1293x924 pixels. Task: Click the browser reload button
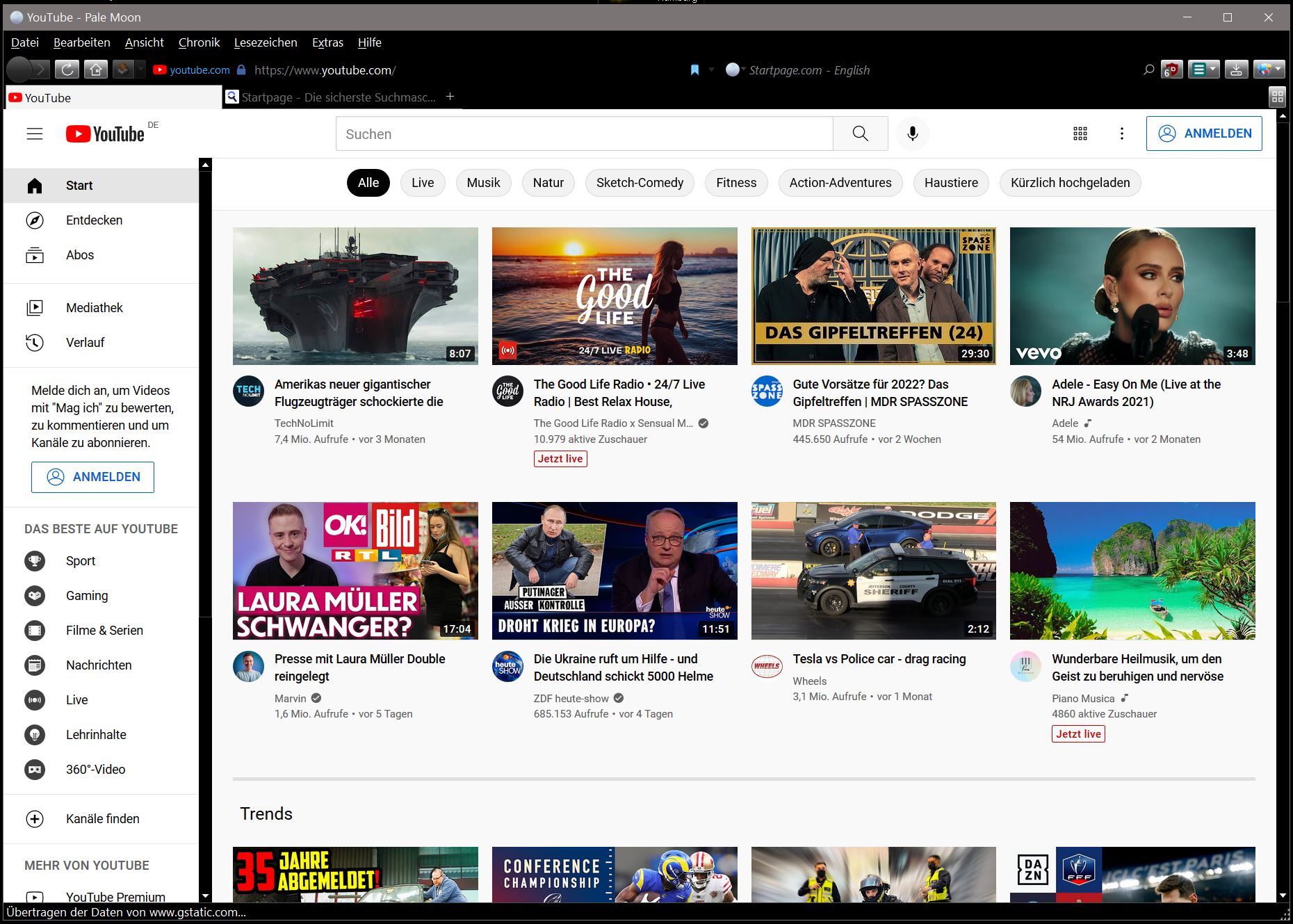(x=67, y=70)
